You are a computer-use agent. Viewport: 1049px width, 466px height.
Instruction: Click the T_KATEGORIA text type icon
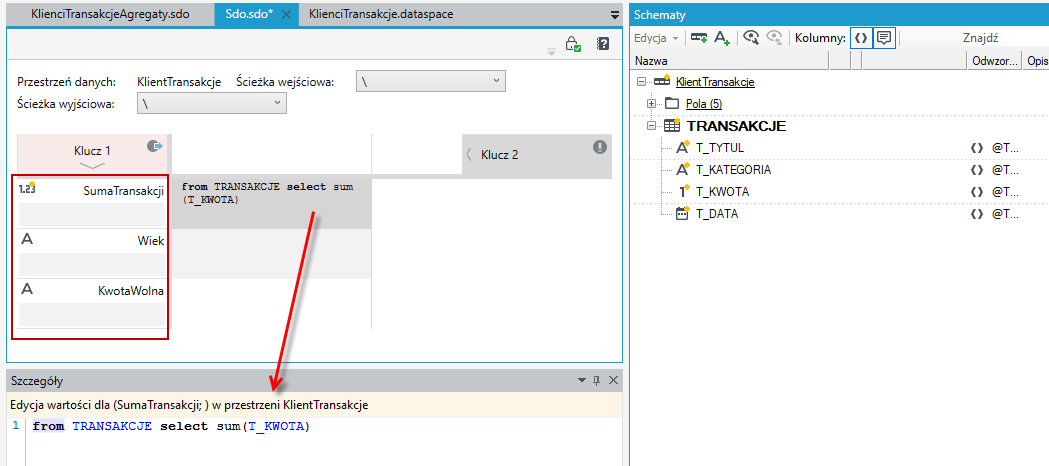pyautogui.click(x=682, y=169)
